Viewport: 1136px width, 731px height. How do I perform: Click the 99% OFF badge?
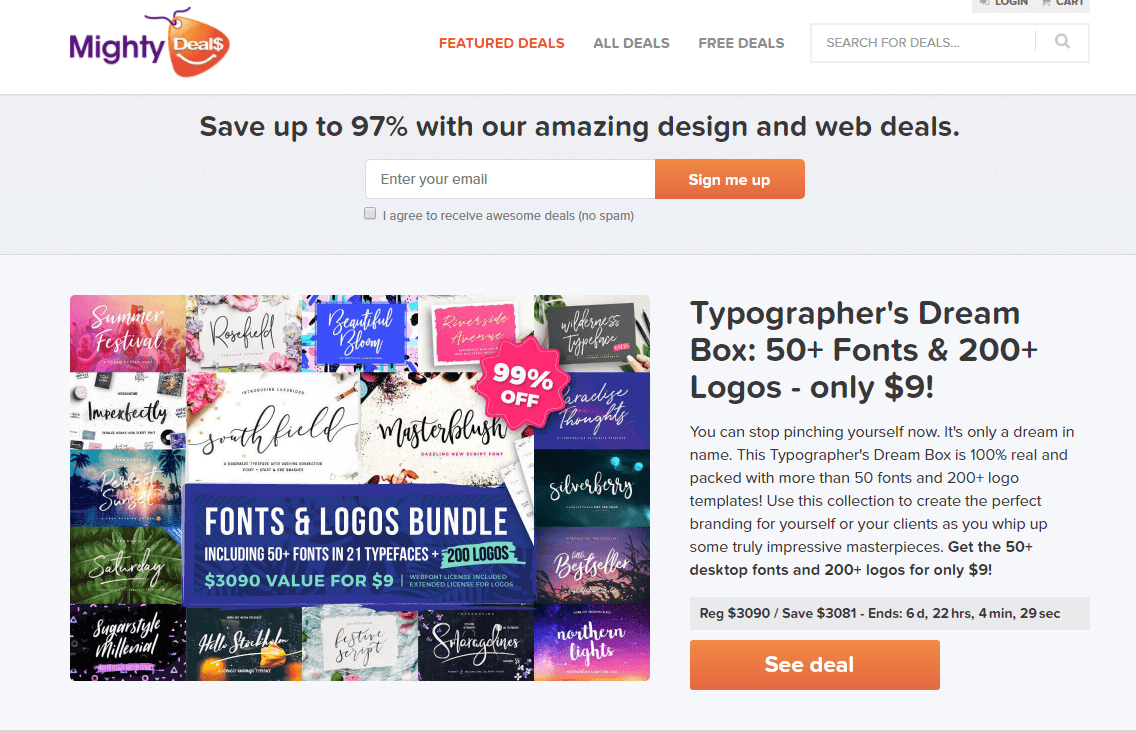[x=521, y=384]
